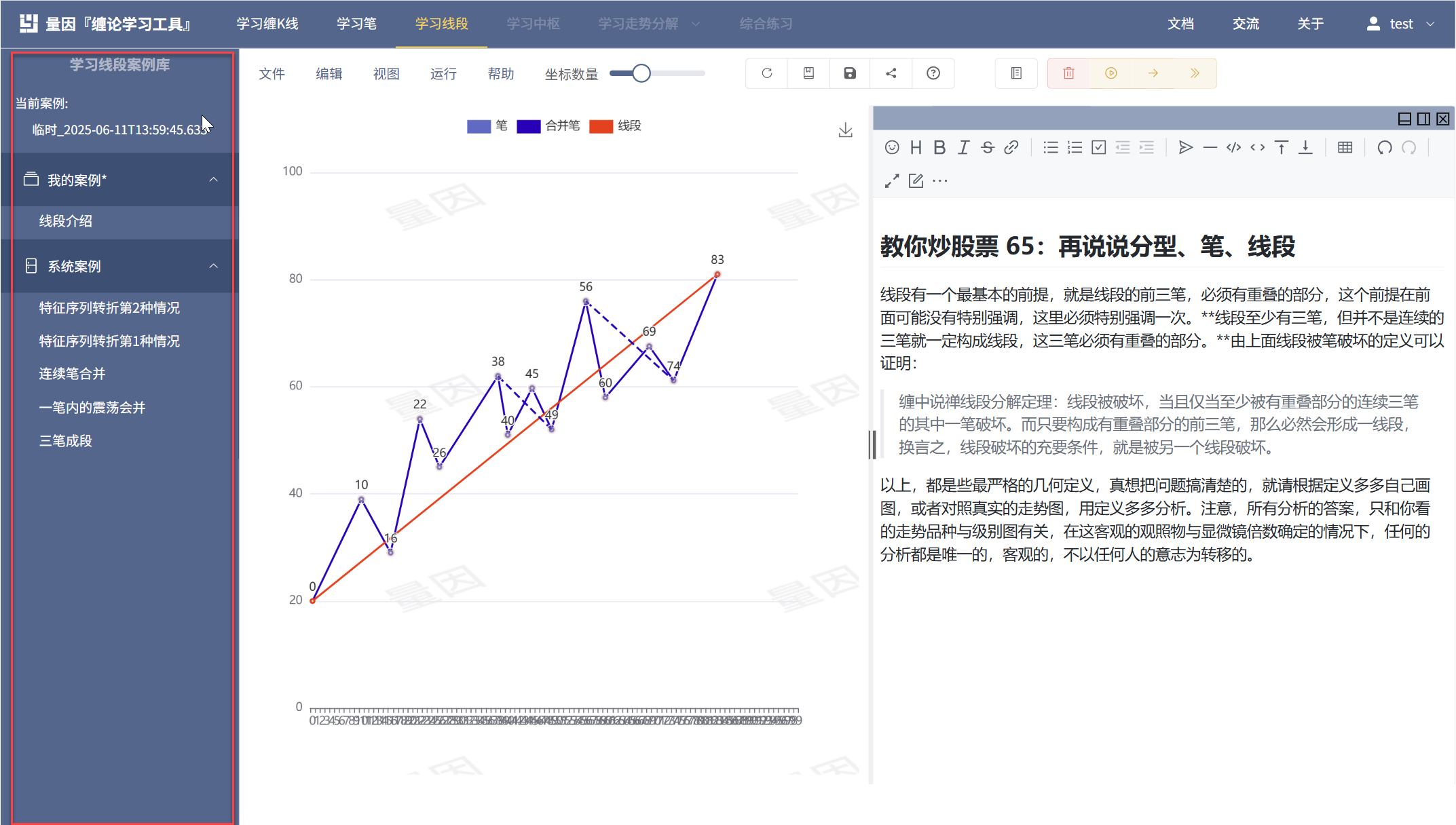Insert a hyperlink in the markdown editor
Screen dimensions: 1456x825
[x=1011, y=147]
